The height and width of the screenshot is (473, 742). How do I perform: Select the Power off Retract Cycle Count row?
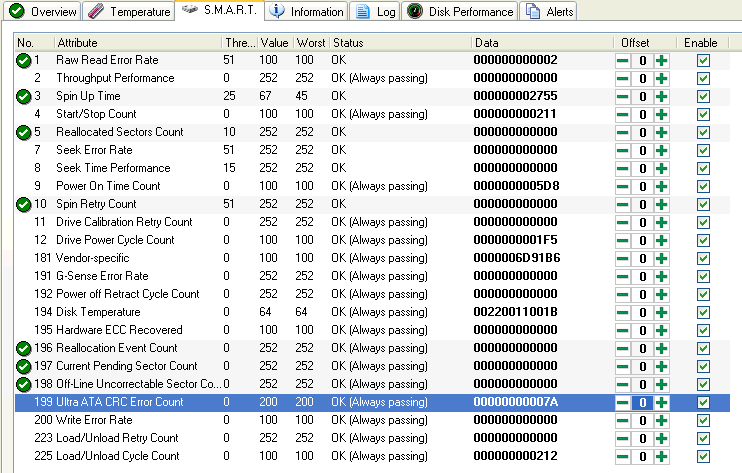click(372, 294)
